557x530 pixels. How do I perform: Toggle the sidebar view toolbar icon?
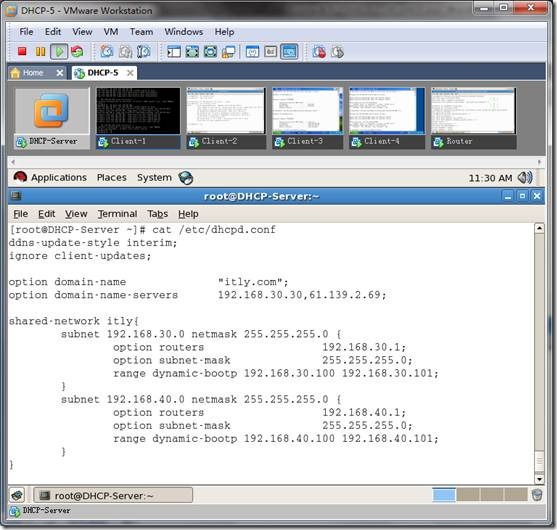[x=174, y=52]
